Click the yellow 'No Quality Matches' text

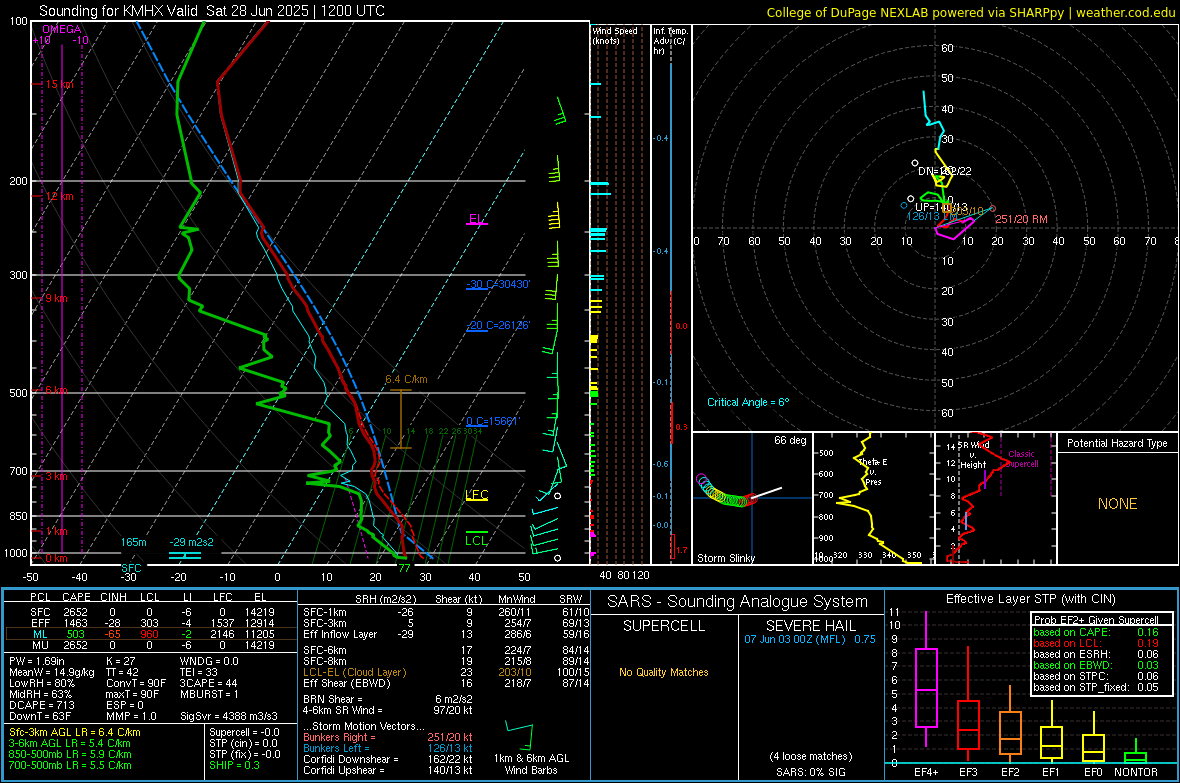point(664,672)
